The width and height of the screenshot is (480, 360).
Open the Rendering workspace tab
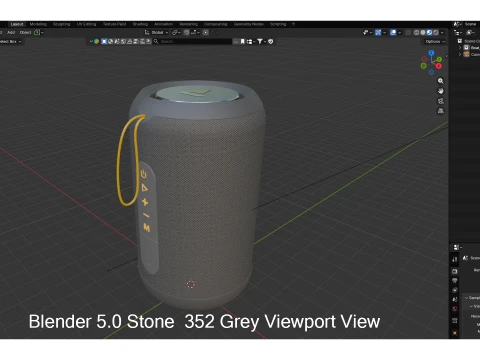188,24
